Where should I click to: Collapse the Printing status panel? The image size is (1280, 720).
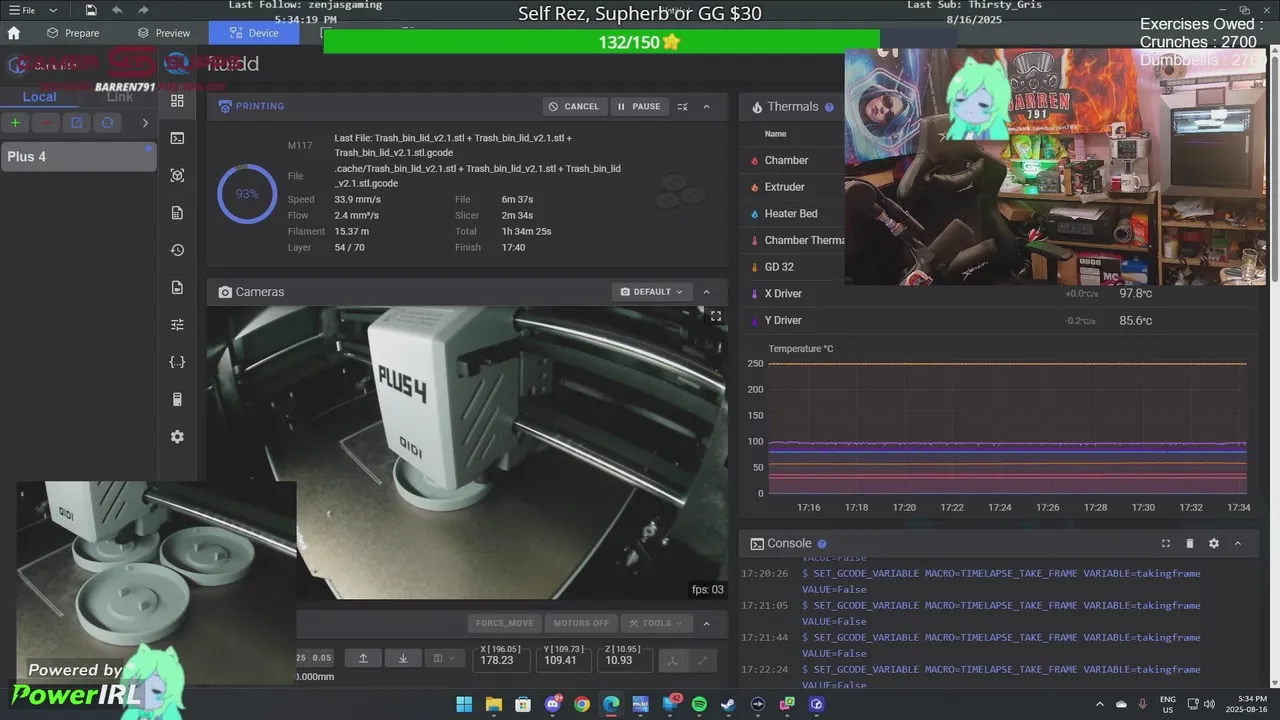click(x=707, y=107)
